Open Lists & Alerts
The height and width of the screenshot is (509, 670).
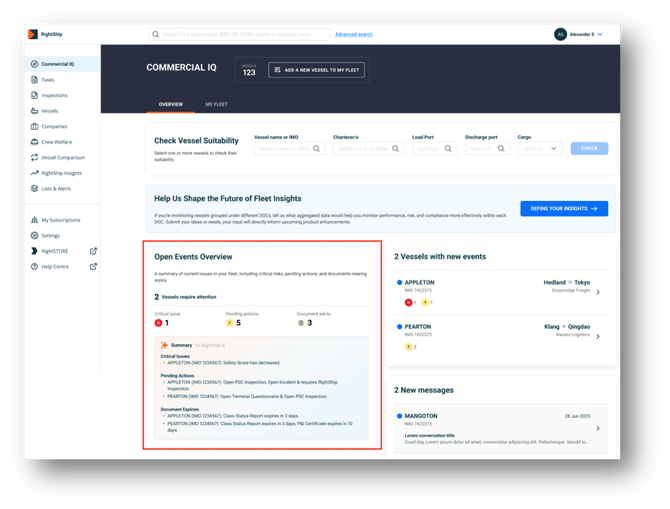56,188
